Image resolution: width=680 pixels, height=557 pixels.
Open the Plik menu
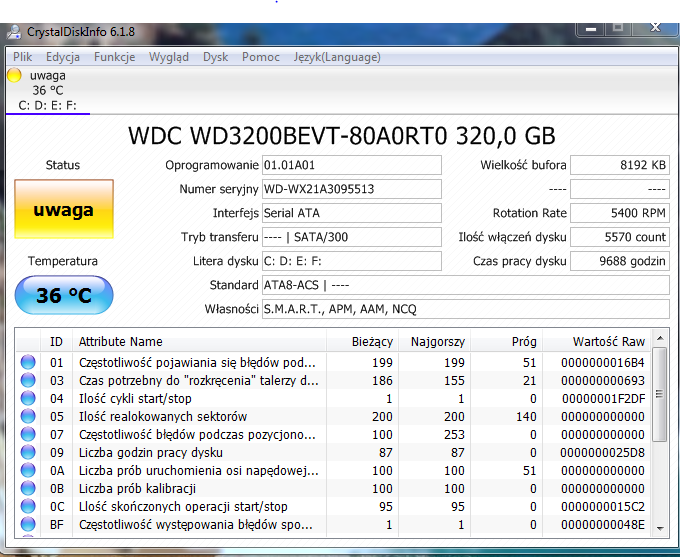point(23,57)
